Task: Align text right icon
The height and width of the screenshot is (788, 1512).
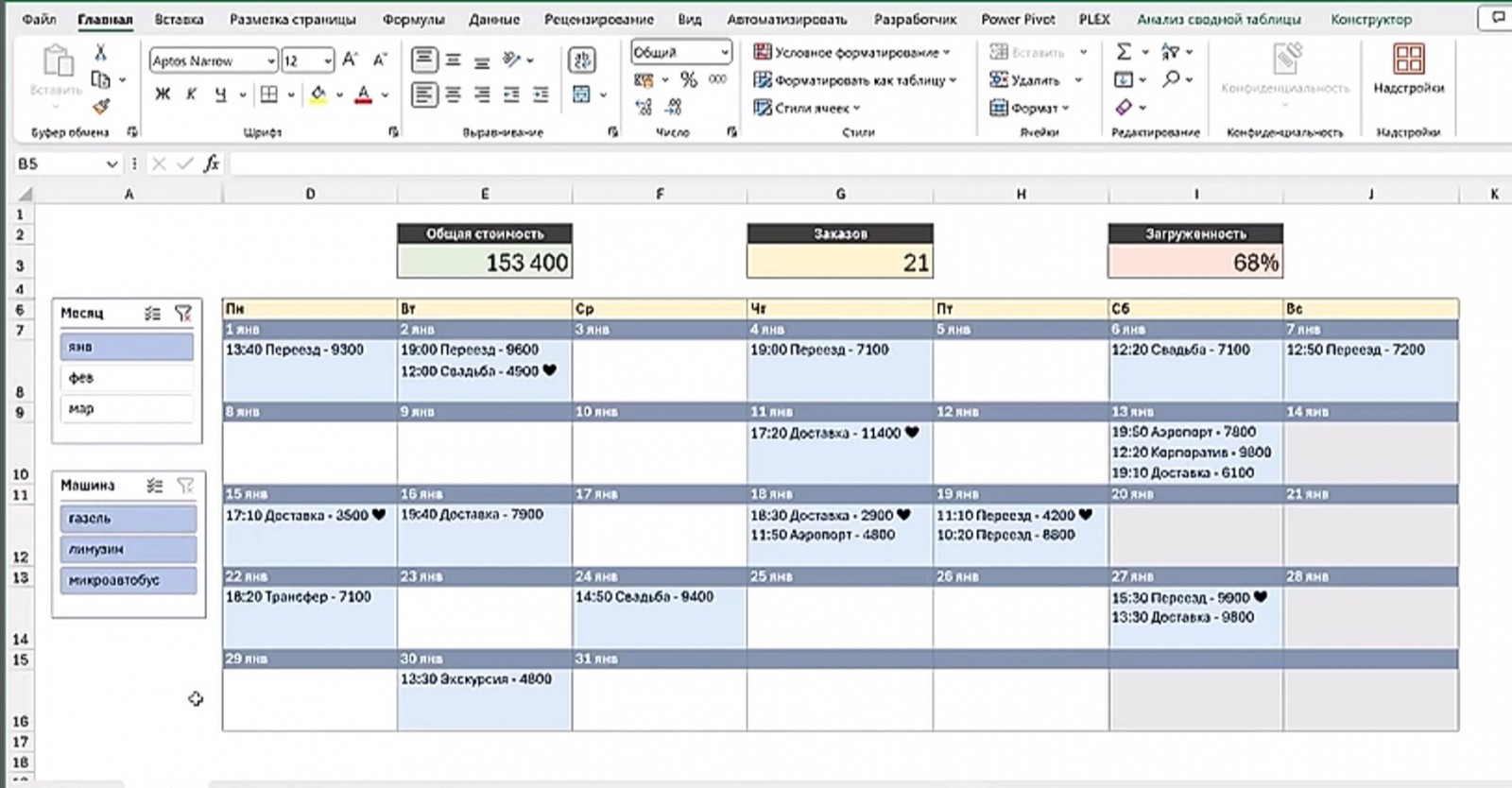Action: (x=482, y=94)
